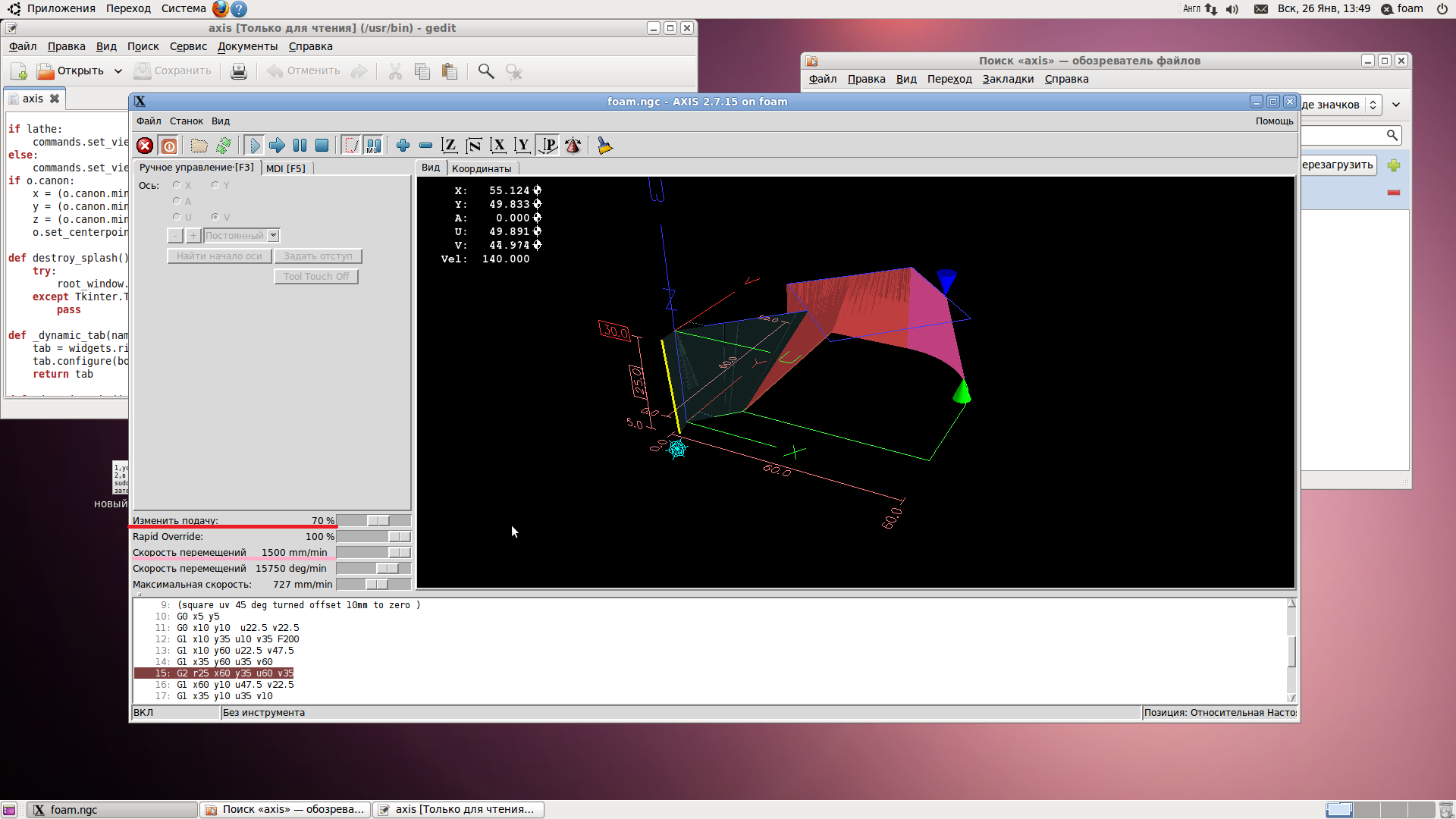Viewport: 1456px width, 819px height.
Task: Switch to the MDI [F5] tab
Action: [x=286, y=168]
